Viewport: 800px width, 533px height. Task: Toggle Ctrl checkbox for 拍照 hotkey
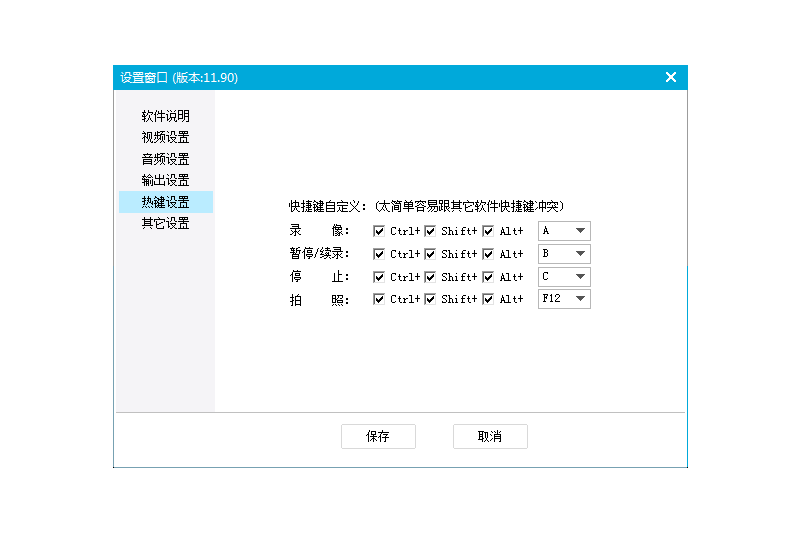(x=379, y=299)
